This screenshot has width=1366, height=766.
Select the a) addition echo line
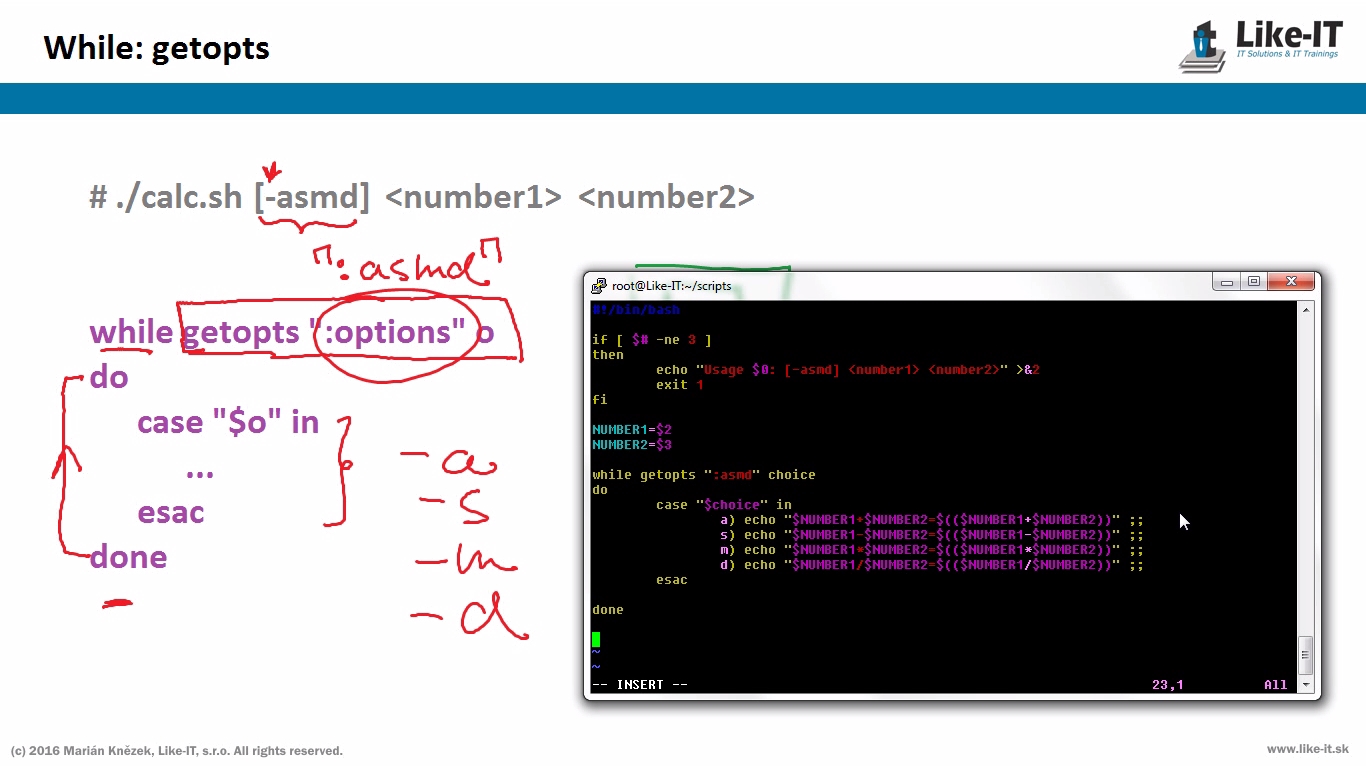point(930,520)
